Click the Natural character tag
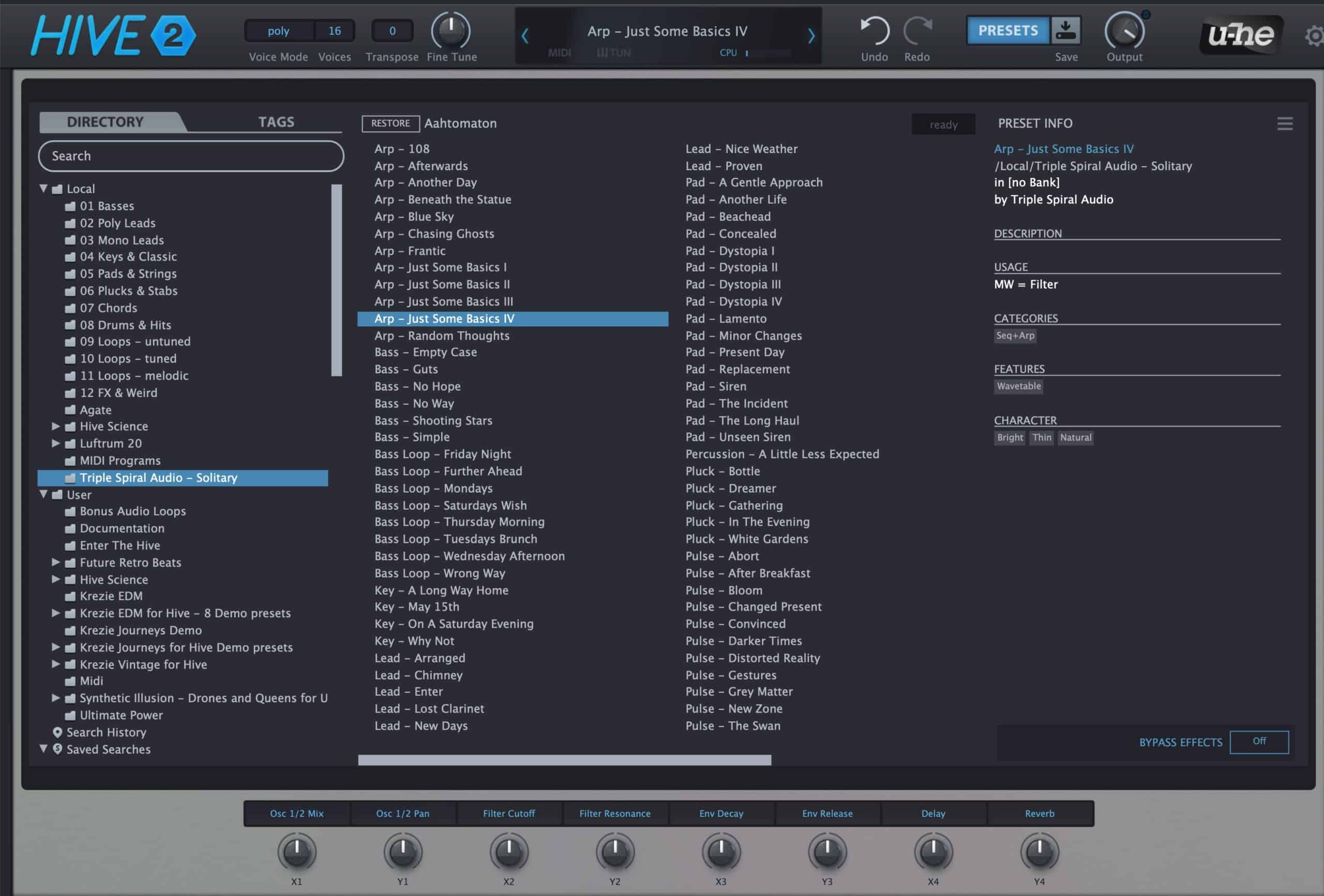 [1076, 437]
